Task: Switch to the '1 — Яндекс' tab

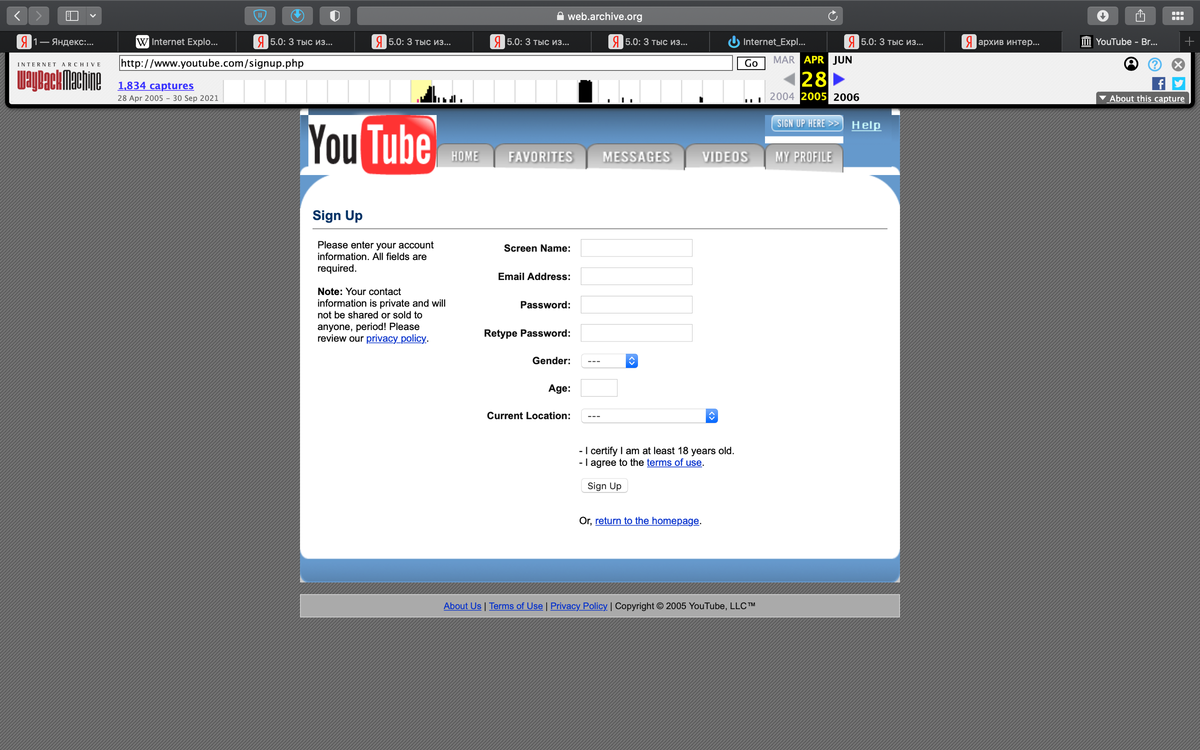Action: 60,42
